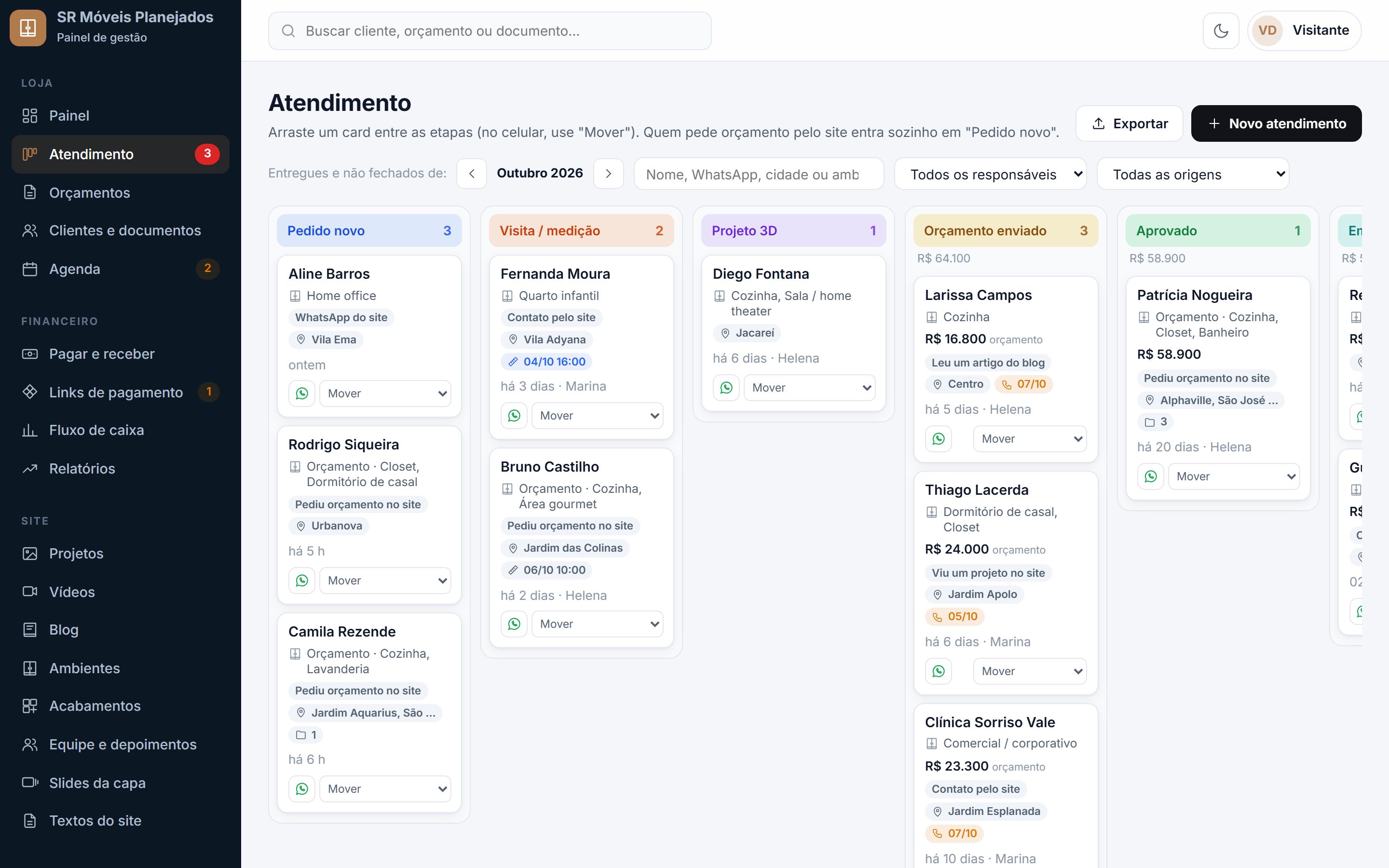Open WhatsApp for Patrícia Nogueira card
Viewport: 1389px width, 868px height.
1151,476
